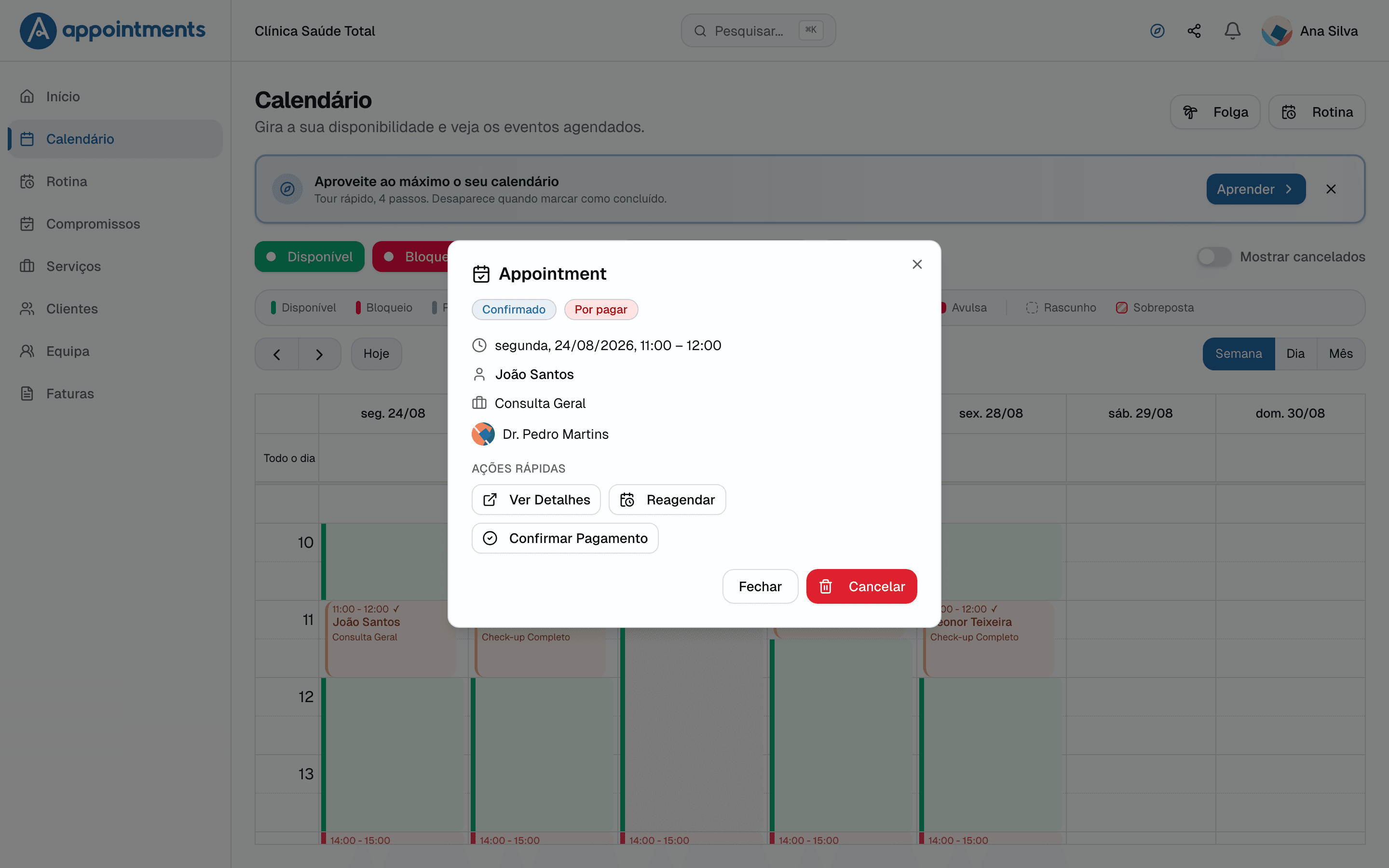
Task: Open Serviços in the sidebar
Action: click(x=115, y=266)
